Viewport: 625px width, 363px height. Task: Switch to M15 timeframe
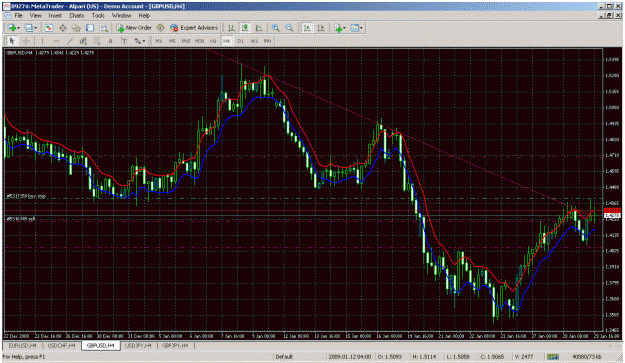(186, 41)
